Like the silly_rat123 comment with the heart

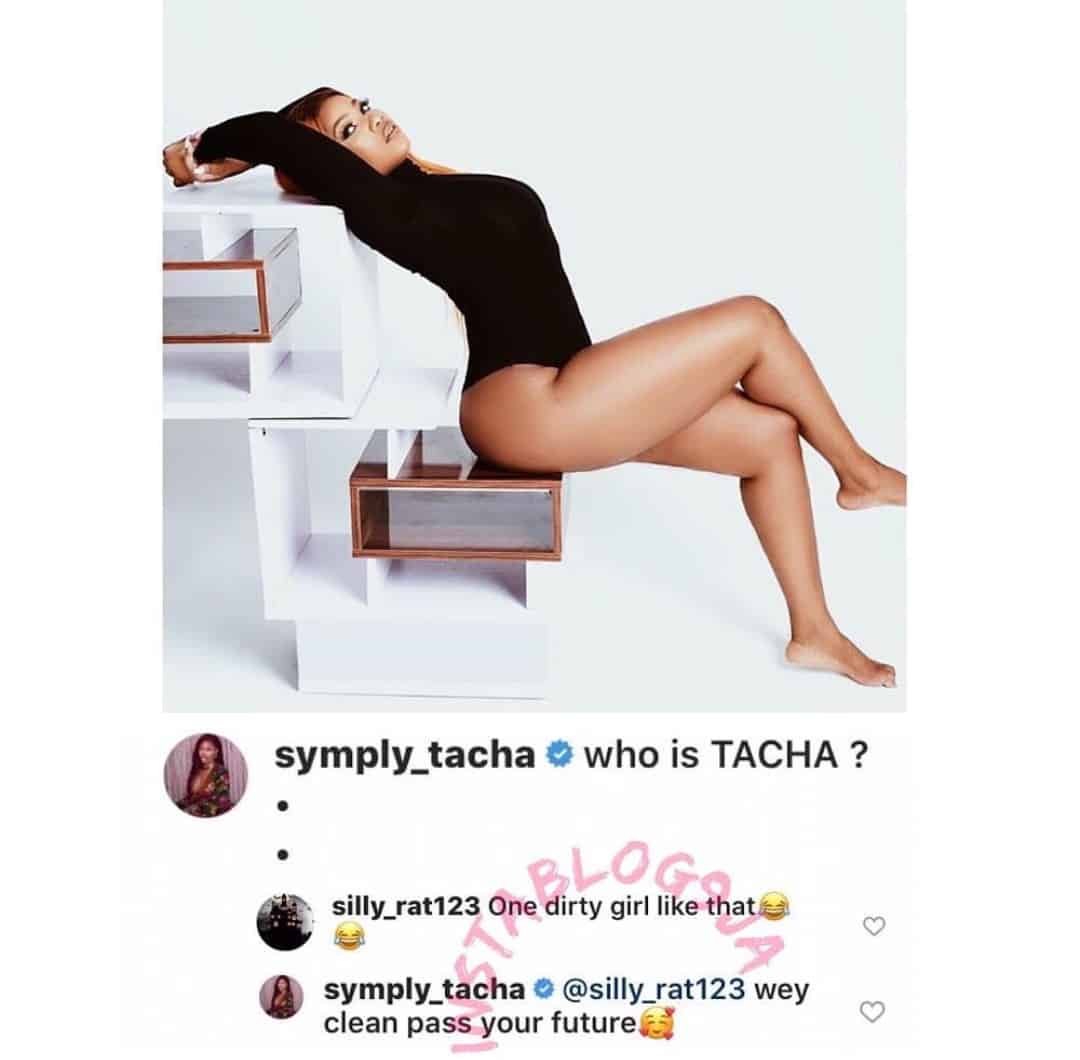click(x=873, y=926)
